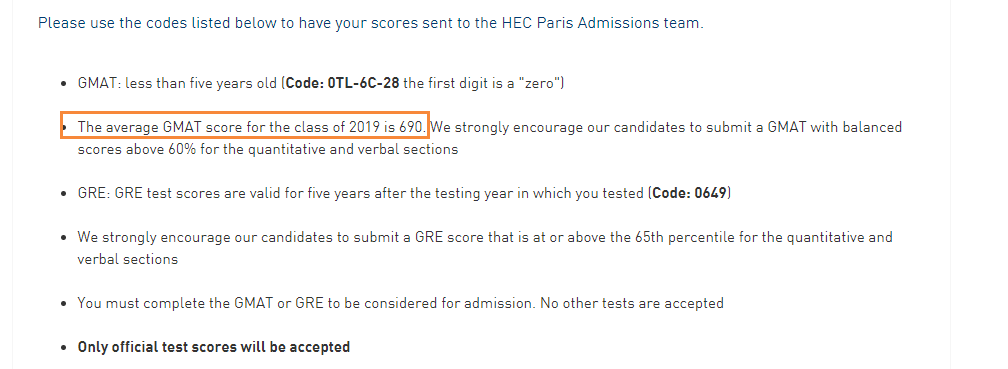Image resolution: width=1008 pixels, height=369 pixels.
Task: Click the bullet dot before 'You must complete'
Action: coord(63,303)
